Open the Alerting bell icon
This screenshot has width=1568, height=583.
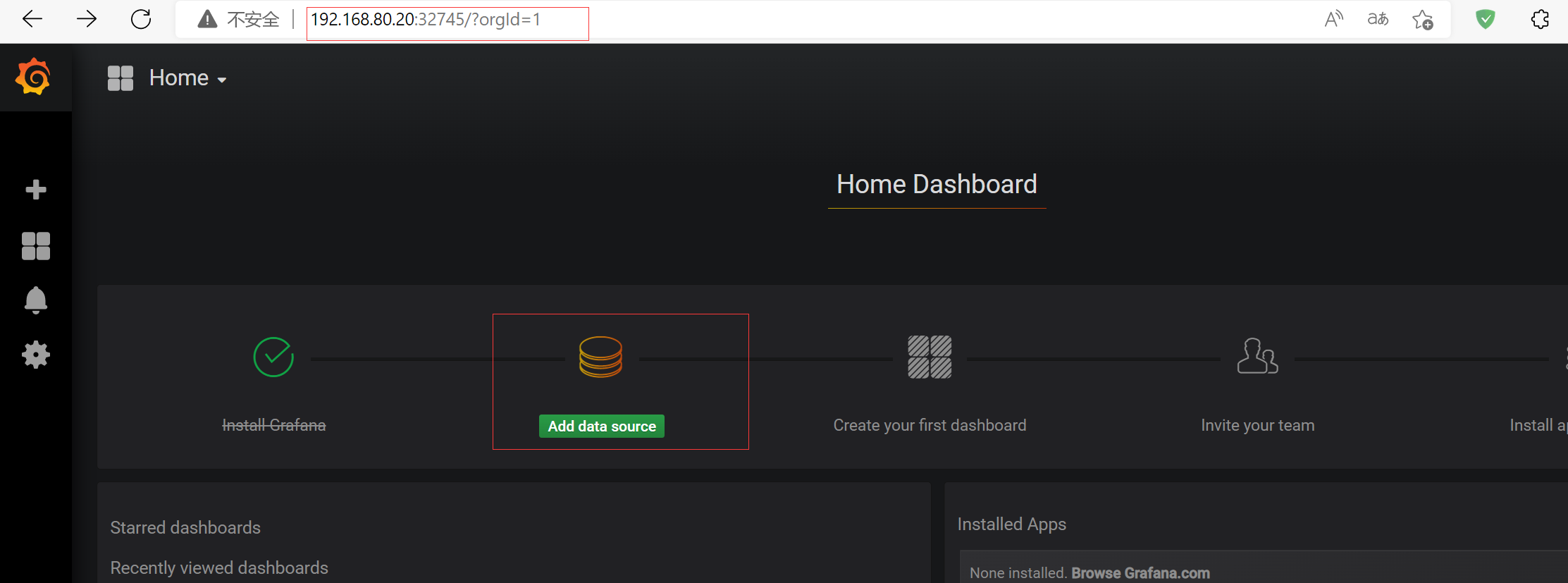pos(36,300)
